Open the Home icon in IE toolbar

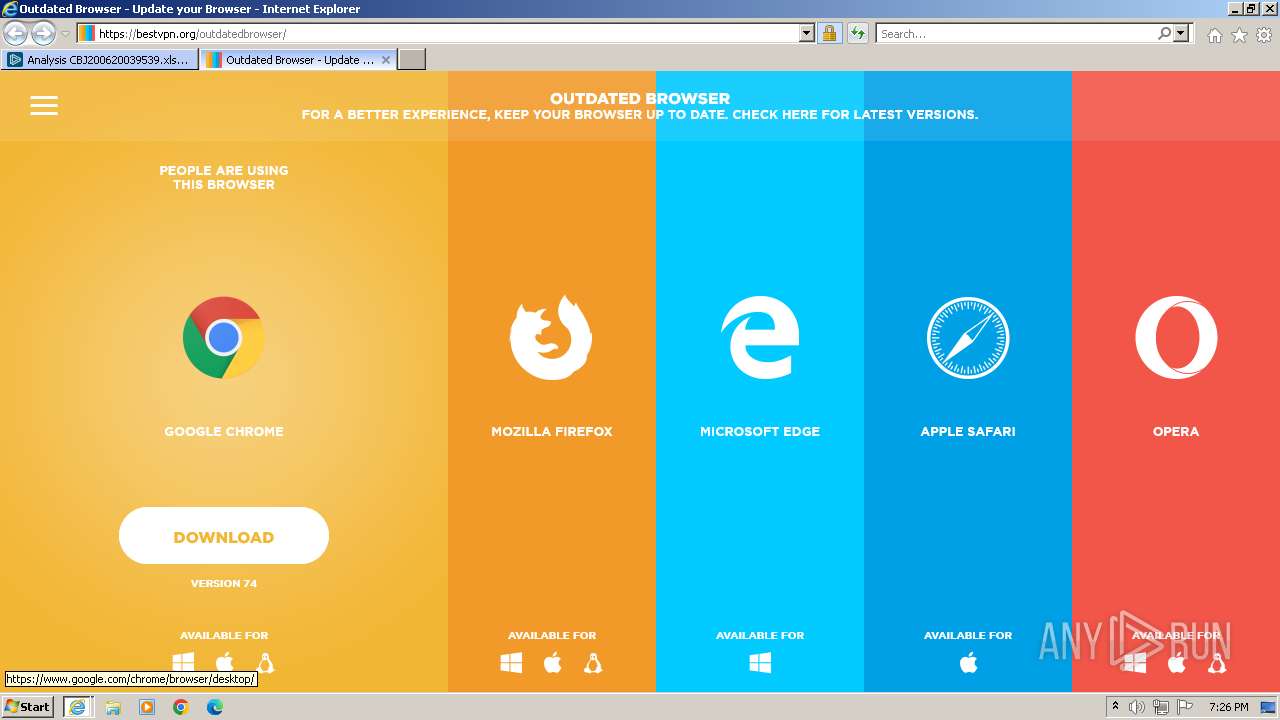(1214, 35)
